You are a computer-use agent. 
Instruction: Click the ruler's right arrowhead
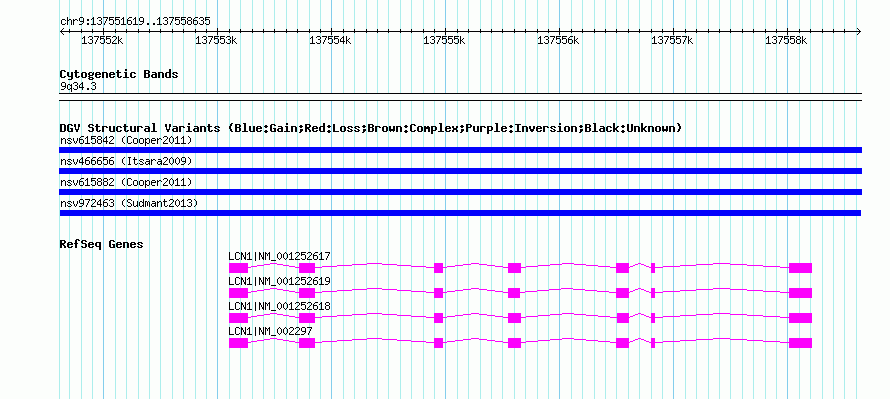(x=859, y=31)
